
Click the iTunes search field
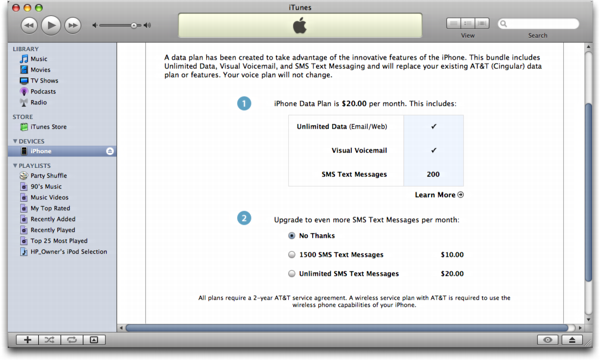538,24
